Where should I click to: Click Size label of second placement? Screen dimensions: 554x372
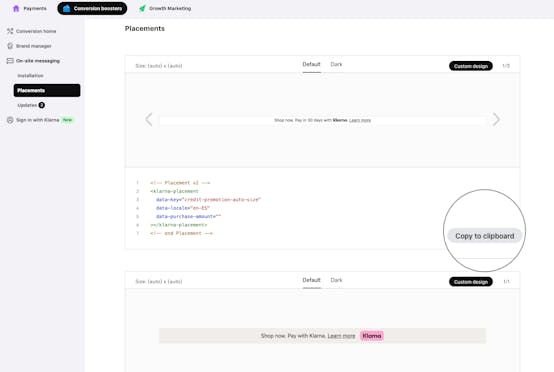pos(159,282)
